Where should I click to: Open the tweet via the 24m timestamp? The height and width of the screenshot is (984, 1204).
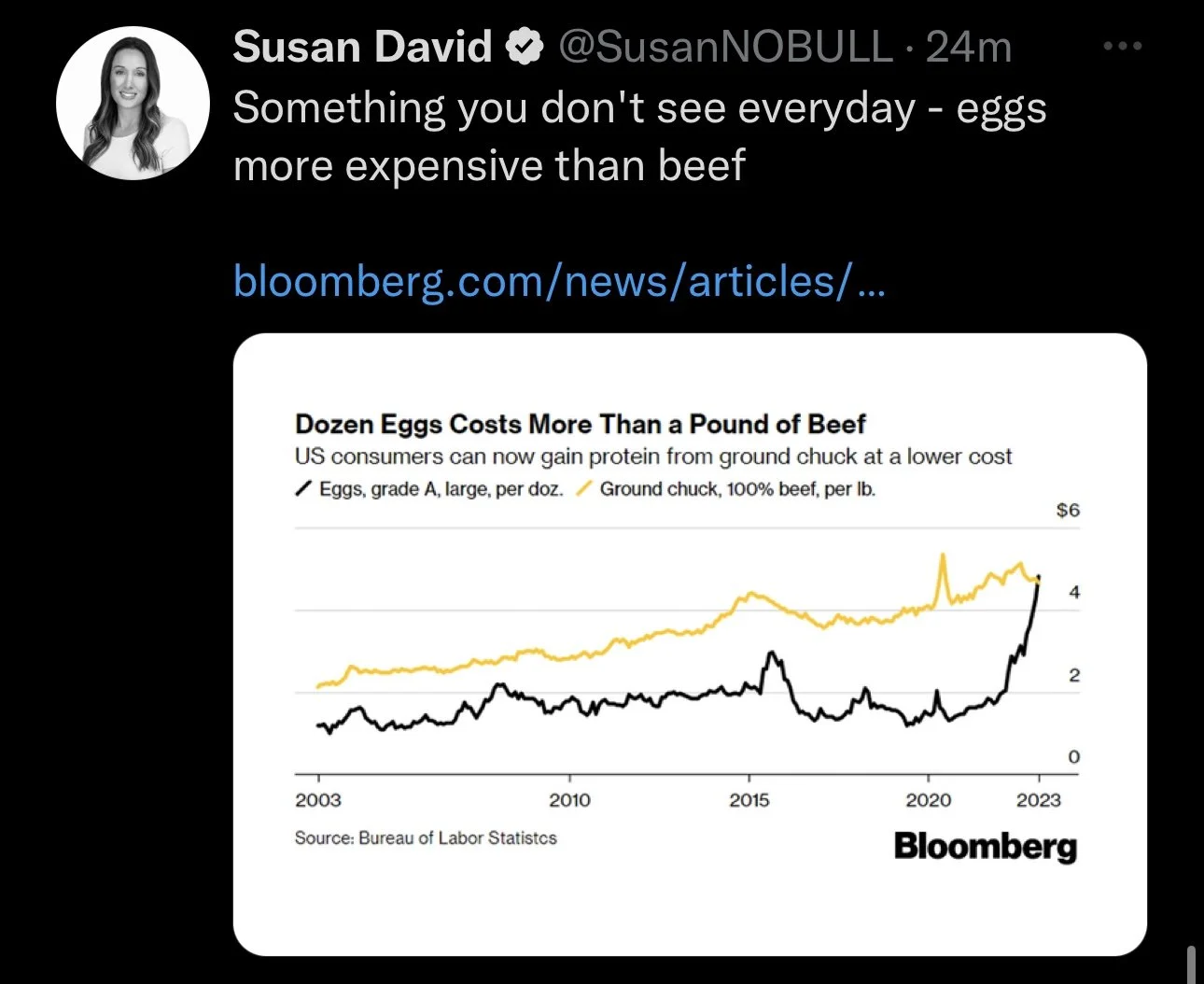tap(969, 47)
